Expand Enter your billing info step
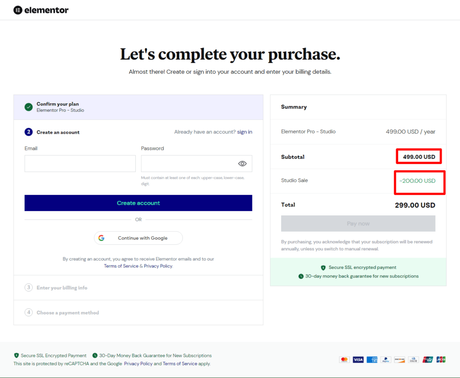This screenshot has width=460, height=378. pyautogui.click(x=138, y=287)
